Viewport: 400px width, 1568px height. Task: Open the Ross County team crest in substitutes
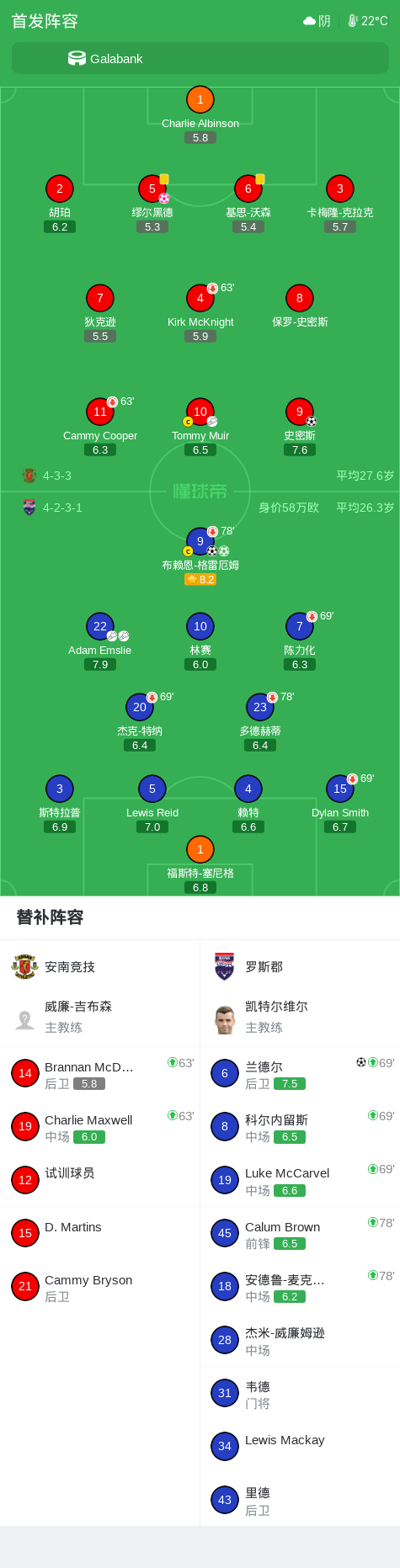pos(224,967)
